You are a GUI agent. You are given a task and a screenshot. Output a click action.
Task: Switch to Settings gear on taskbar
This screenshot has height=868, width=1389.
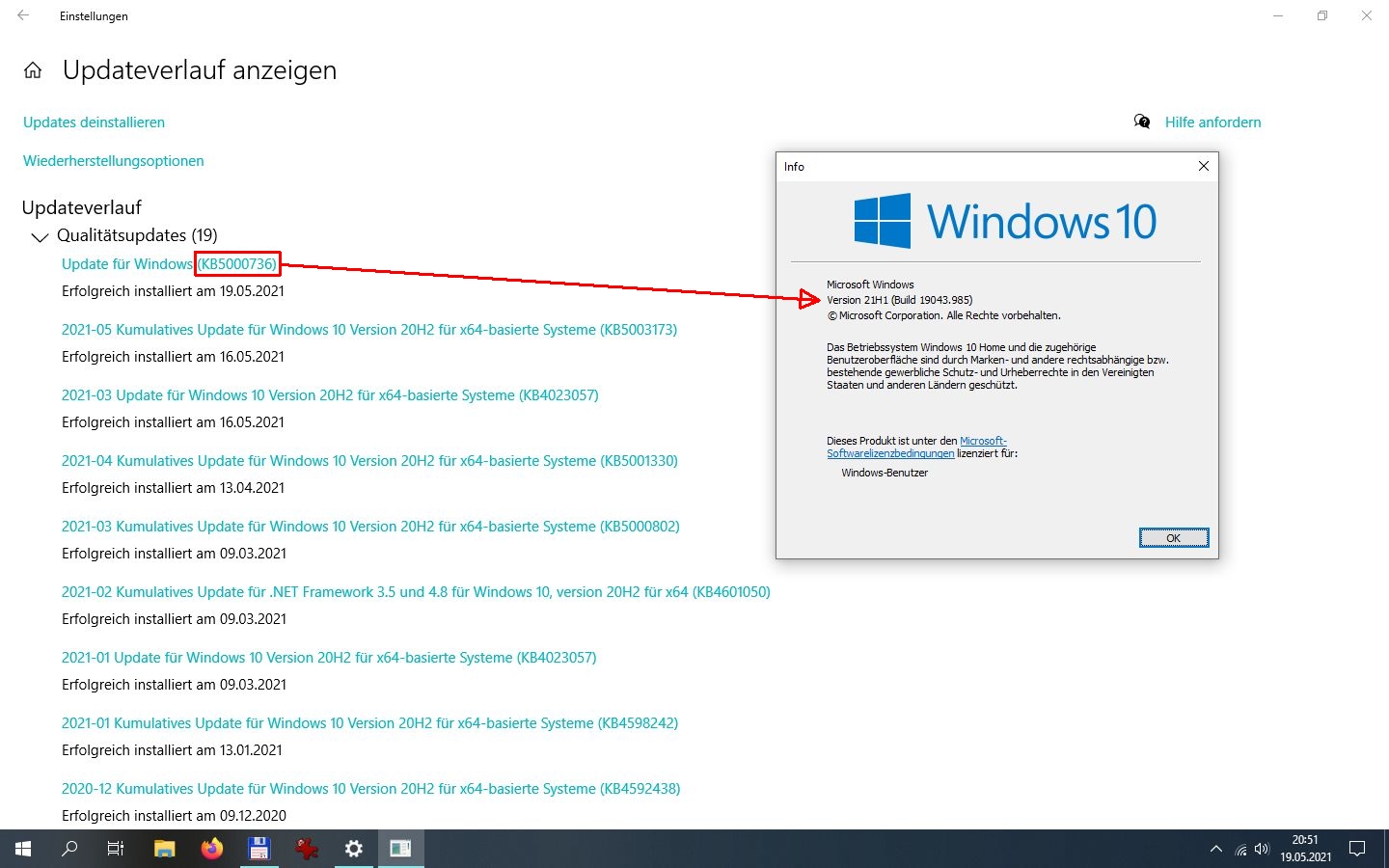pyautogui.click(x=353, y=849)
